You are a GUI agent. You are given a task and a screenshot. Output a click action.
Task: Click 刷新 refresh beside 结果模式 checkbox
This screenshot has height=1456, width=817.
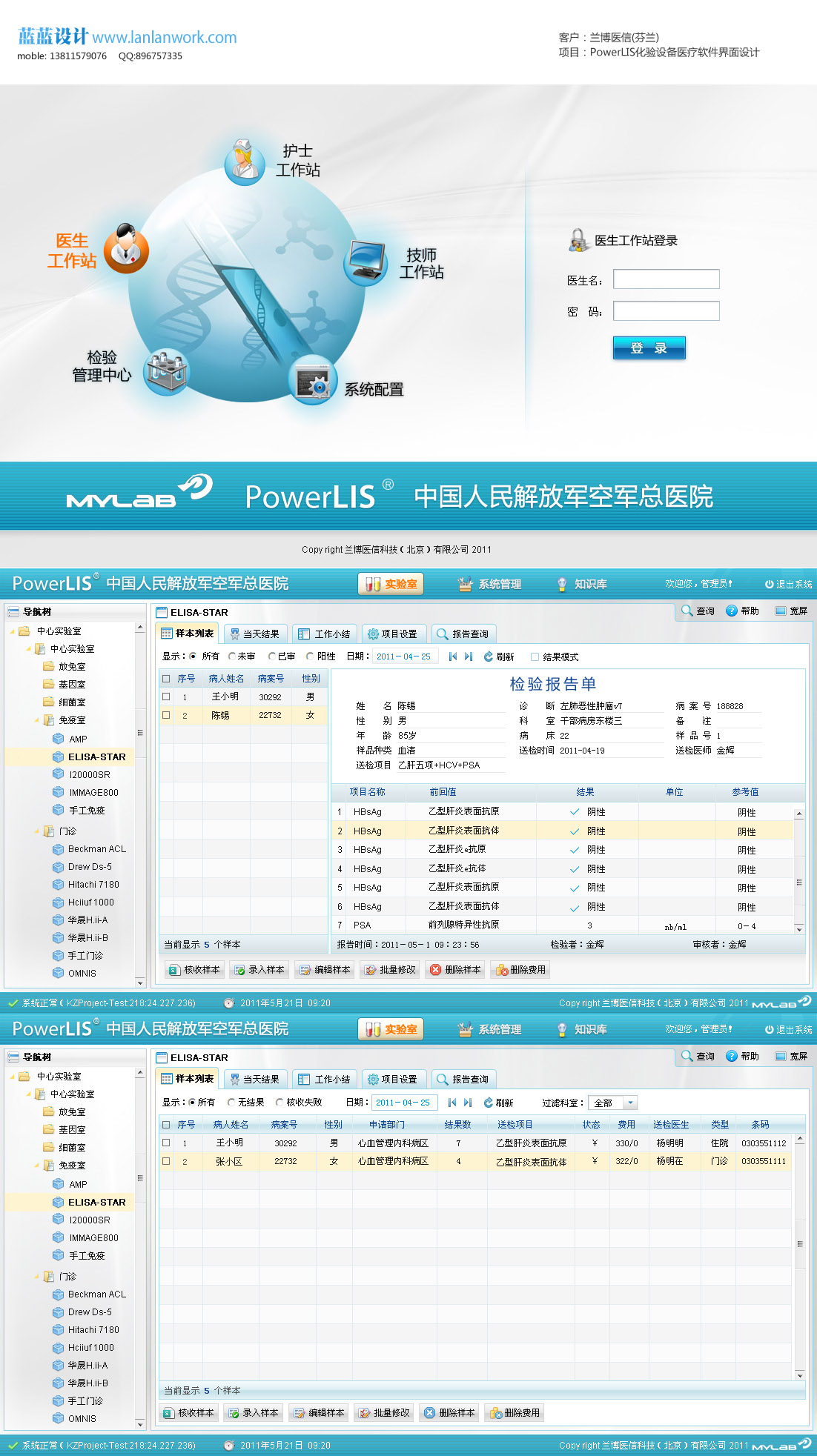click(x=499, y=656)
